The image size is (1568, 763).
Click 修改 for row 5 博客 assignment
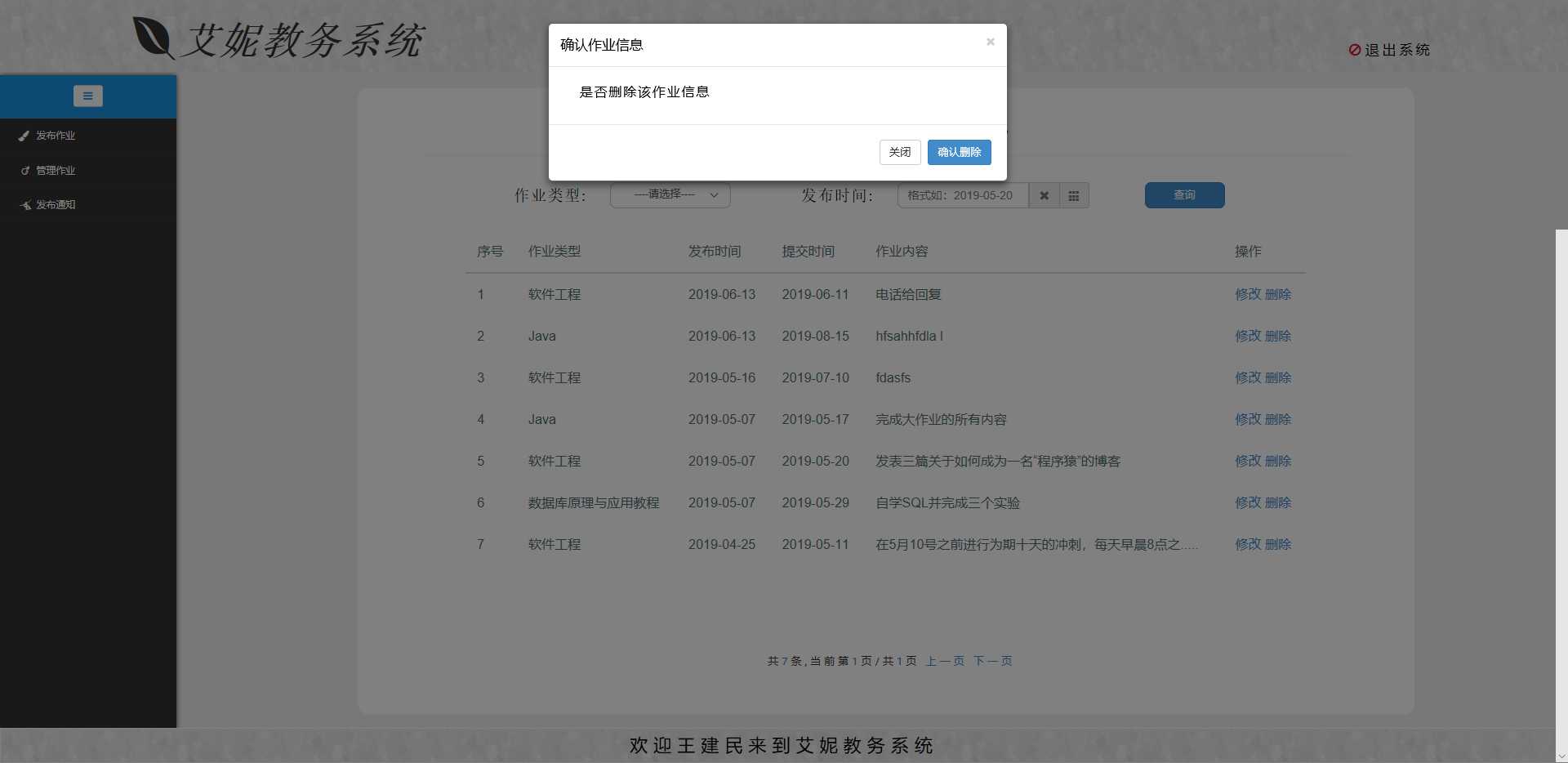pos(1248,461)
